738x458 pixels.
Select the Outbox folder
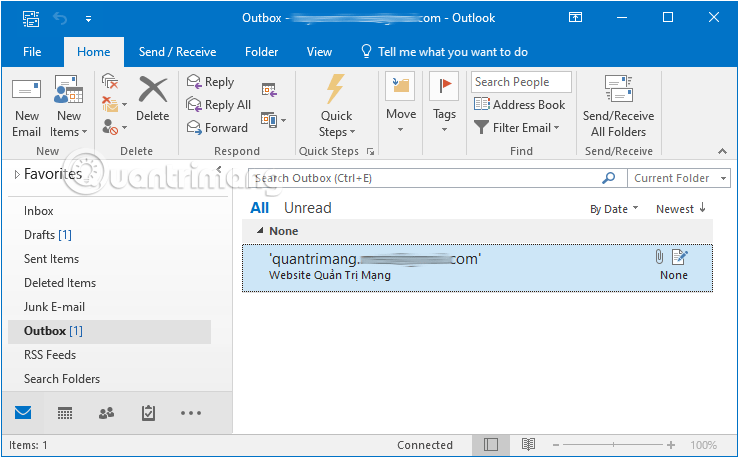click(x=109, y=331)
